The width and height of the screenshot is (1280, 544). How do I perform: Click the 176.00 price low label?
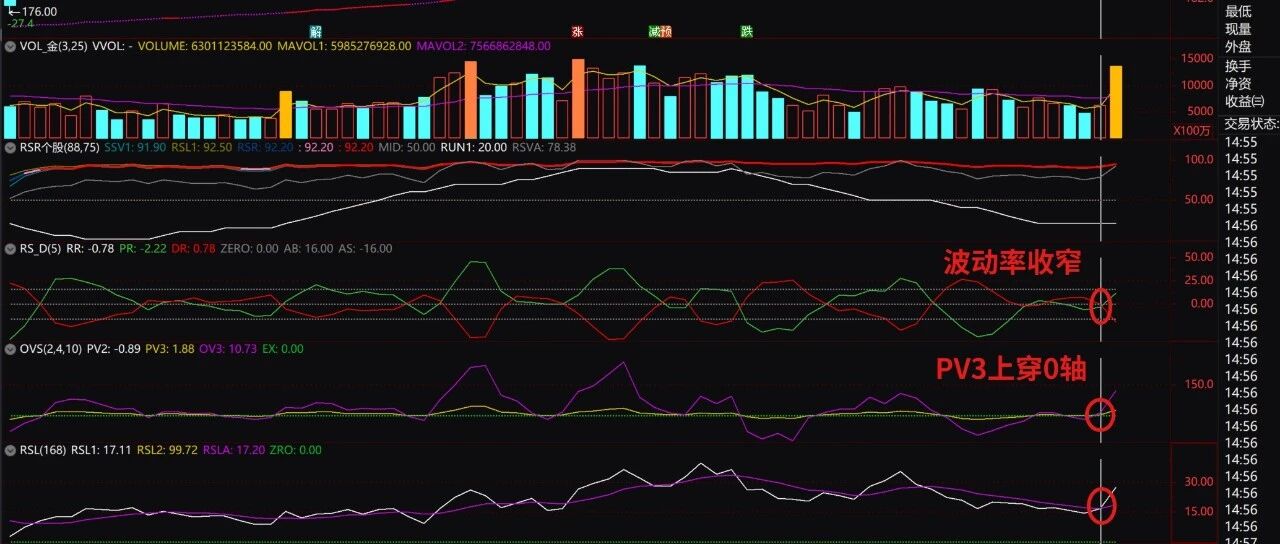point(37,11)
